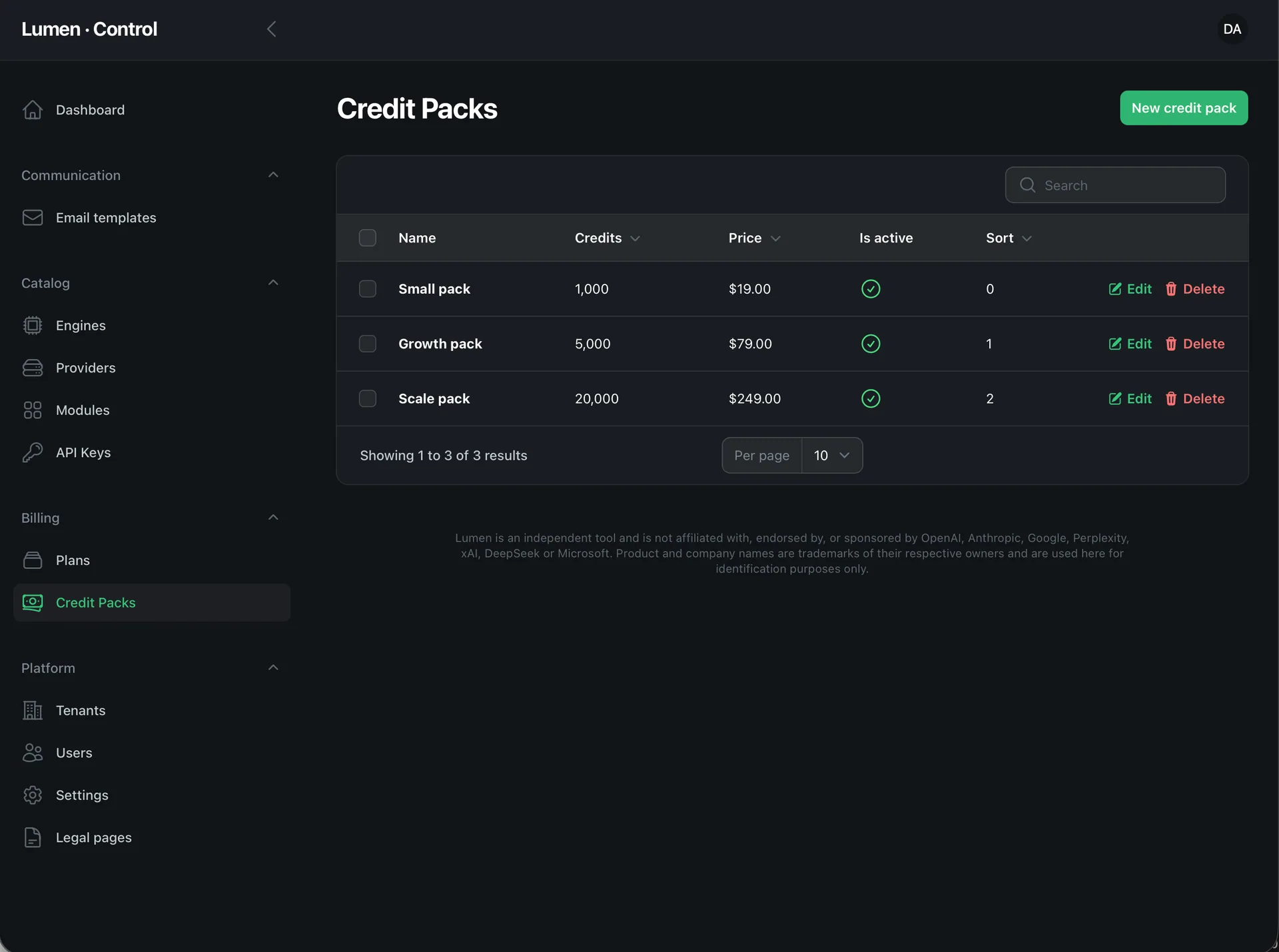Collapse the Communication section

272,175
